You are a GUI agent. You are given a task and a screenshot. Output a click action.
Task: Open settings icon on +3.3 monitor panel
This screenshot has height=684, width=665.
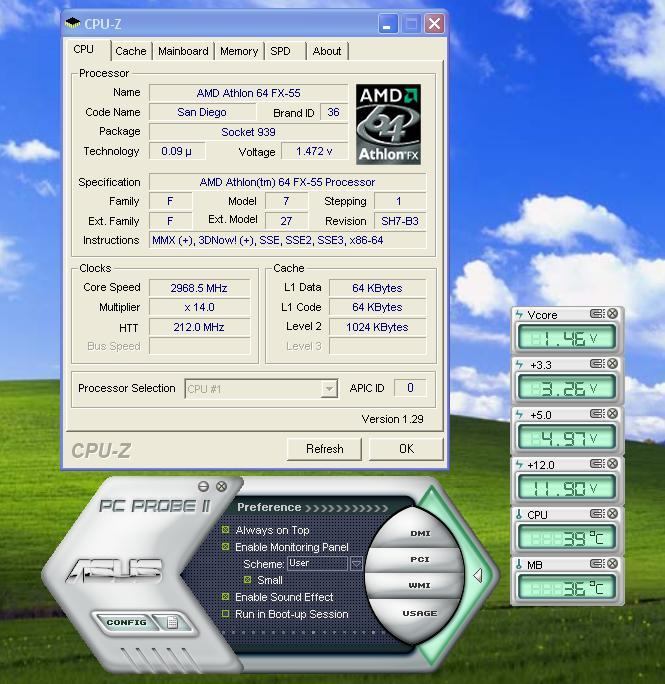coord(597,363)
